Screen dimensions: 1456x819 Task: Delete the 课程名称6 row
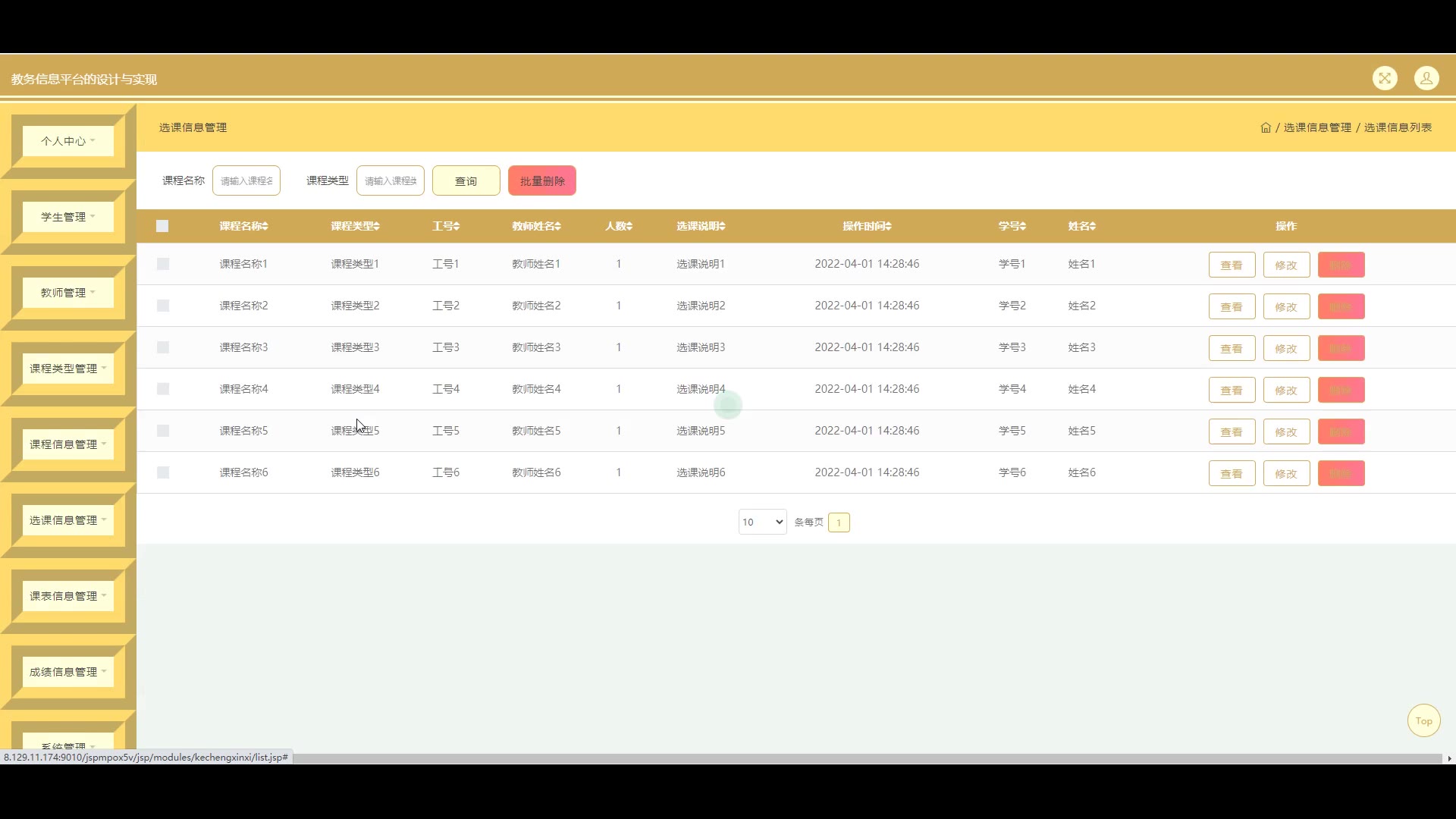click(x=1341, y=473)
